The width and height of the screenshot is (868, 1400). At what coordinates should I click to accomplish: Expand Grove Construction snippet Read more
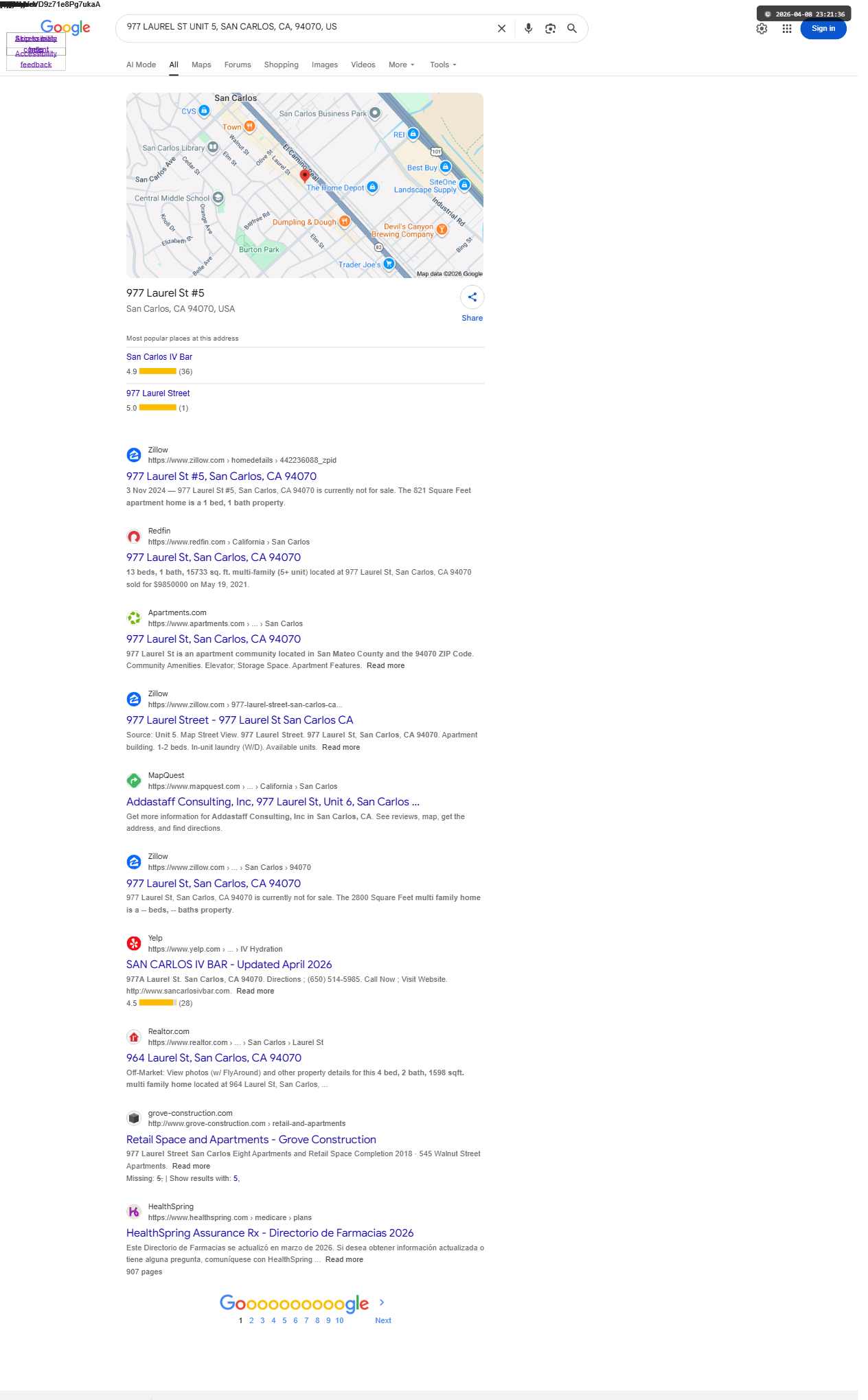pos(191,1166)
